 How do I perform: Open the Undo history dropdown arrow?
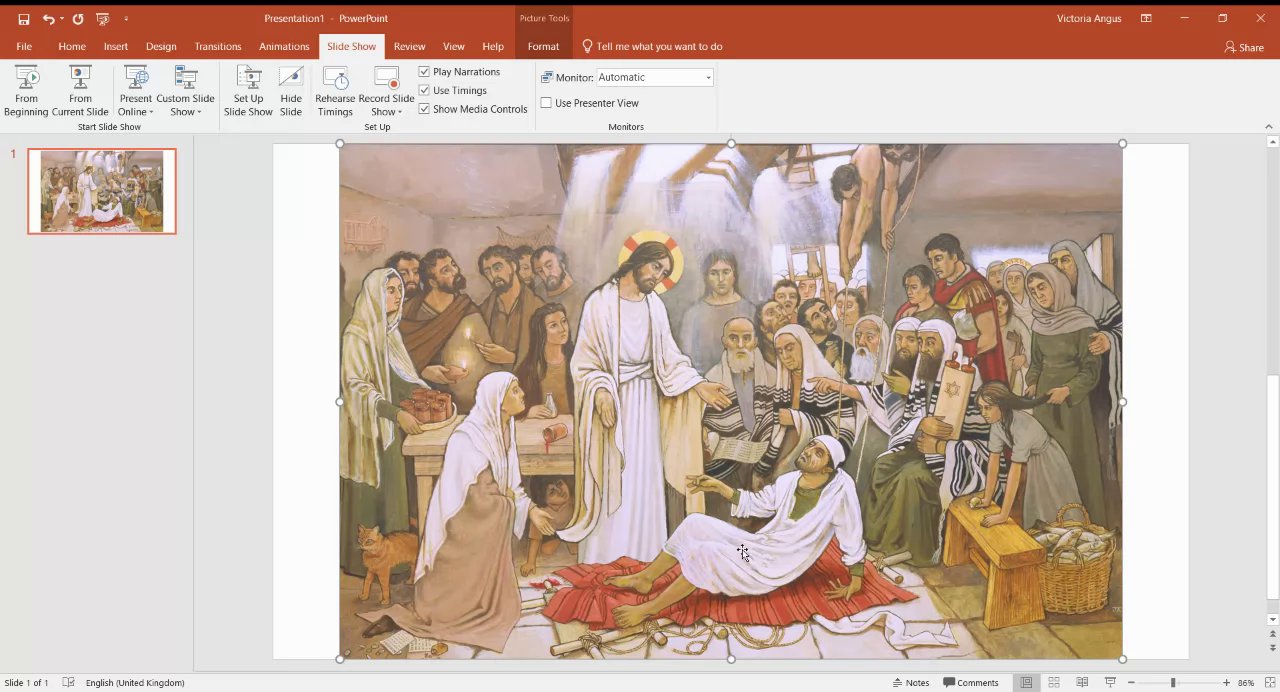(x=62, y=19)
